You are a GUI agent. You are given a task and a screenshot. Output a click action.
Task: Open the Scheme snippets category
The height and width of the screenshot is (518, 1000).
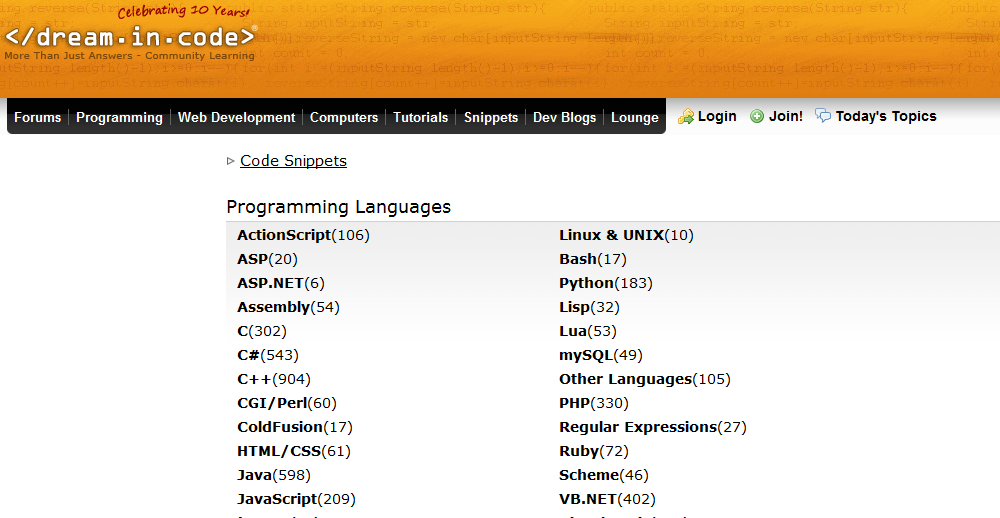pos(589,475)
